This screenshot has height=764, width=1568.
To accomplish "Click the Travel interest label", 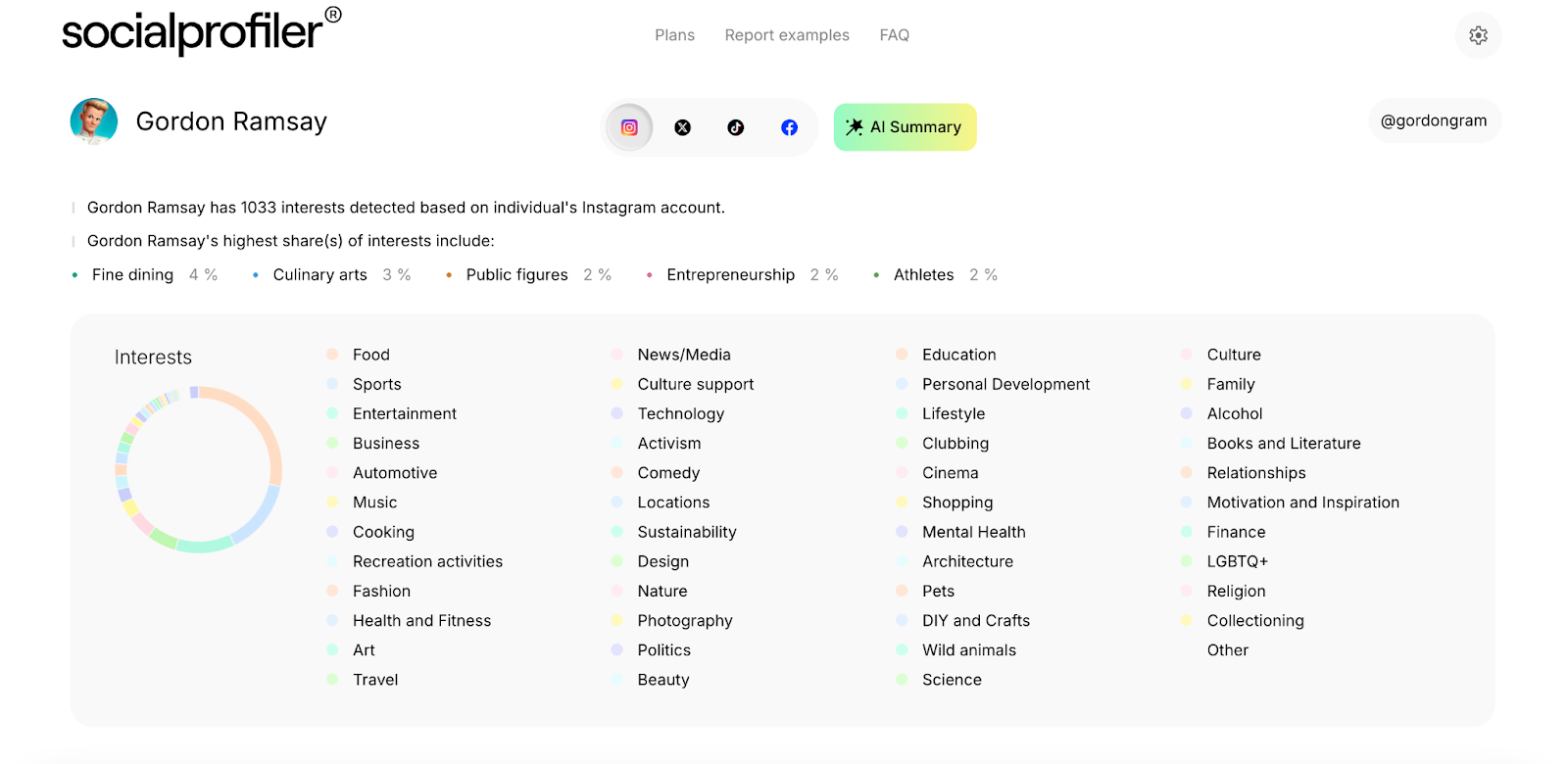I will click(x=375, y=680).
